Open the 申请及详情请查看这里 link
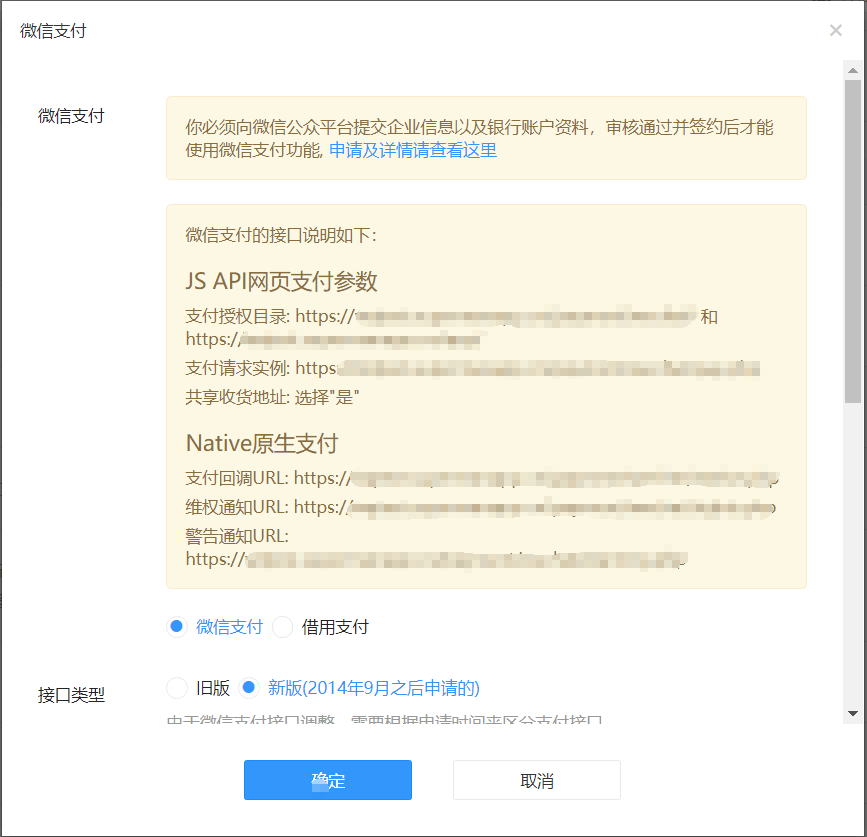The image size is (867, 837). [x=413, y=150]
